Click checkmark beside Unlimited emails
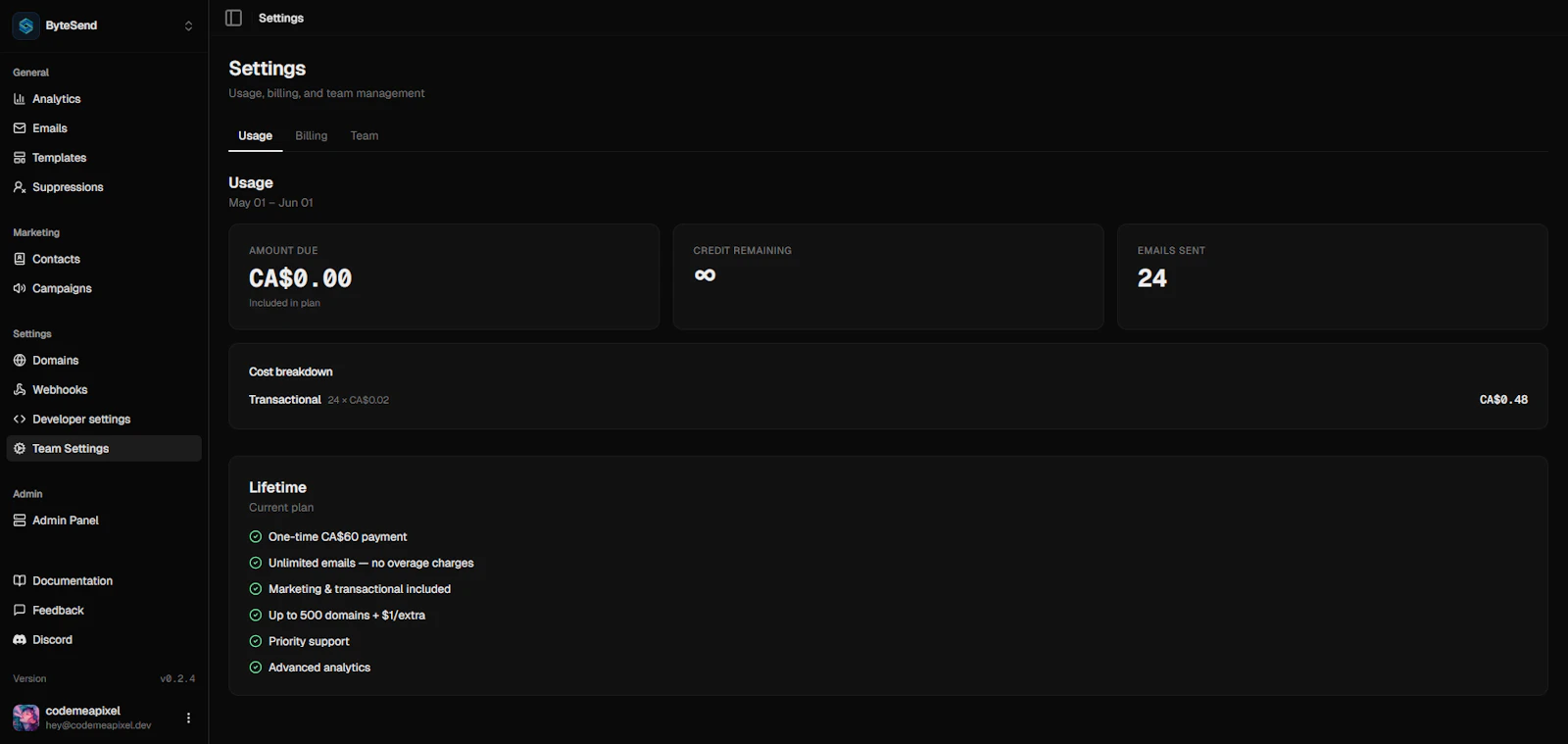The image size is (1568, 744). [256, 563]
